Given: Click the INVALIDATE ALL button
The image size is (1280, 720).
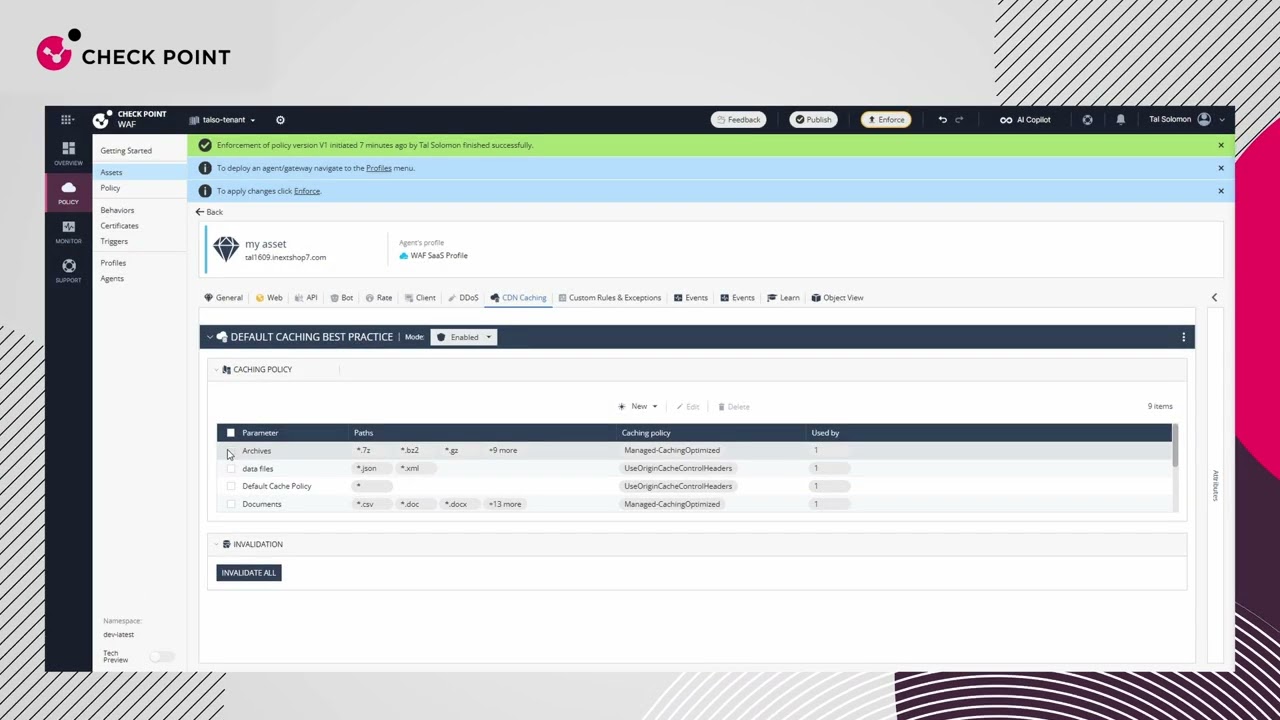Looking at the screenshot, I should pos(249,573).
